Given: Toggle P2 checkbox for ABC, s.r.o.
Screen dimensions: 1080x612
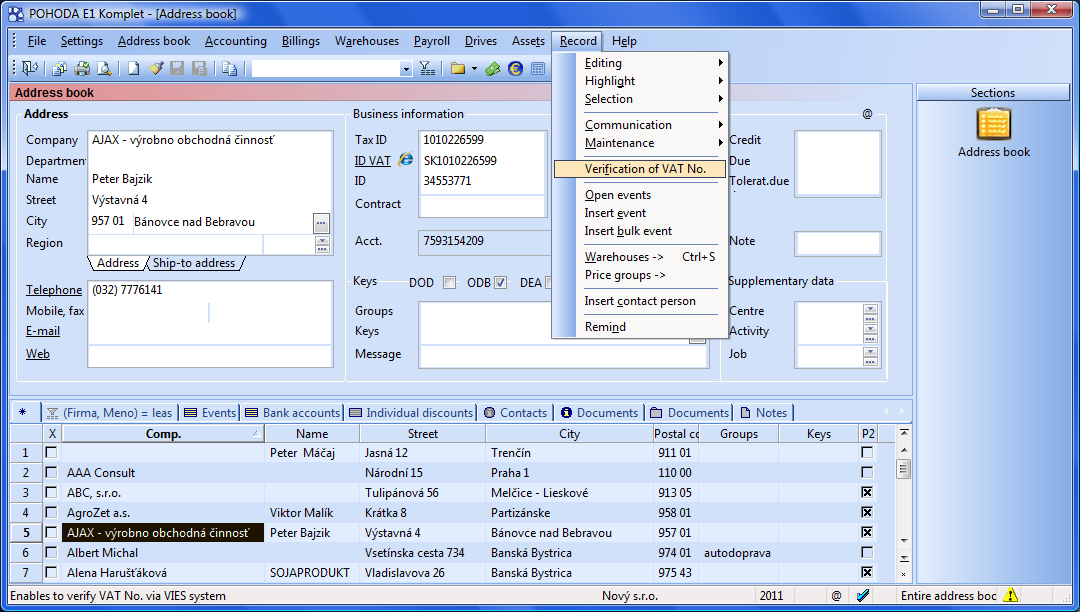Looking at the screenshot, I should pos(867,492).
